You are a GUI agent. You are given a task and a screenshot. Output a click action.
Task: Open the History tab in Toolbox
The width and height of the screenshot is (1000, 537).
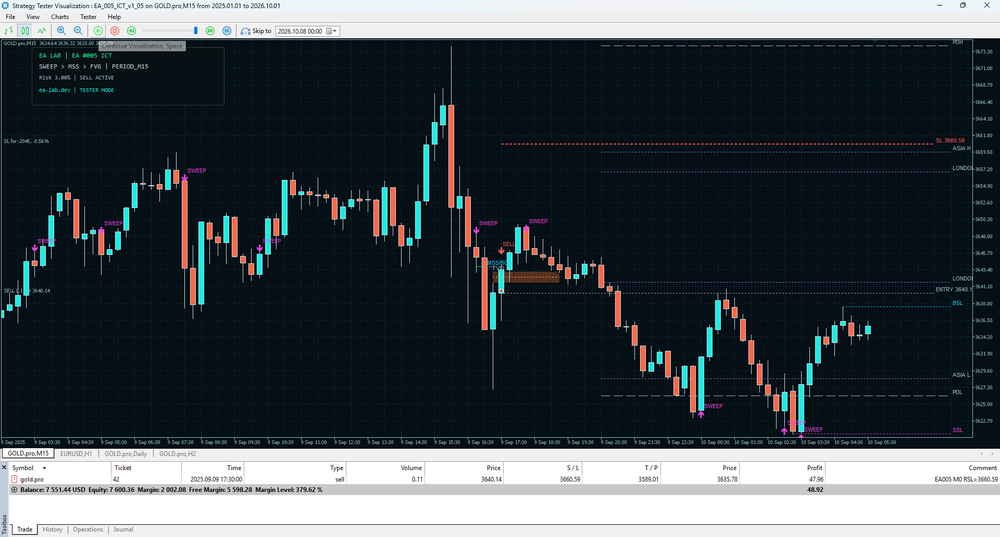pyautogui.click(x=52, y=529)
